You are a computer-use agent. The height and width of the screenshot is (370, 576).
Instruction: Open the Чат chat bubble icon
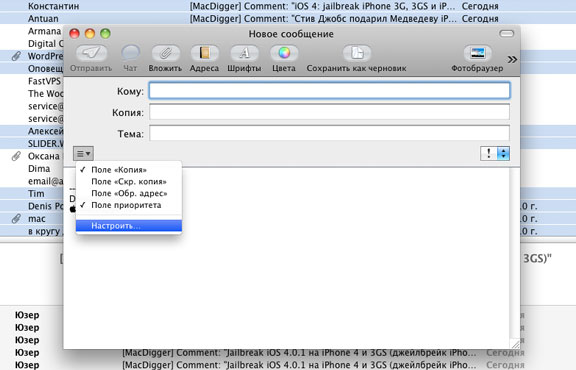[130, 54]
